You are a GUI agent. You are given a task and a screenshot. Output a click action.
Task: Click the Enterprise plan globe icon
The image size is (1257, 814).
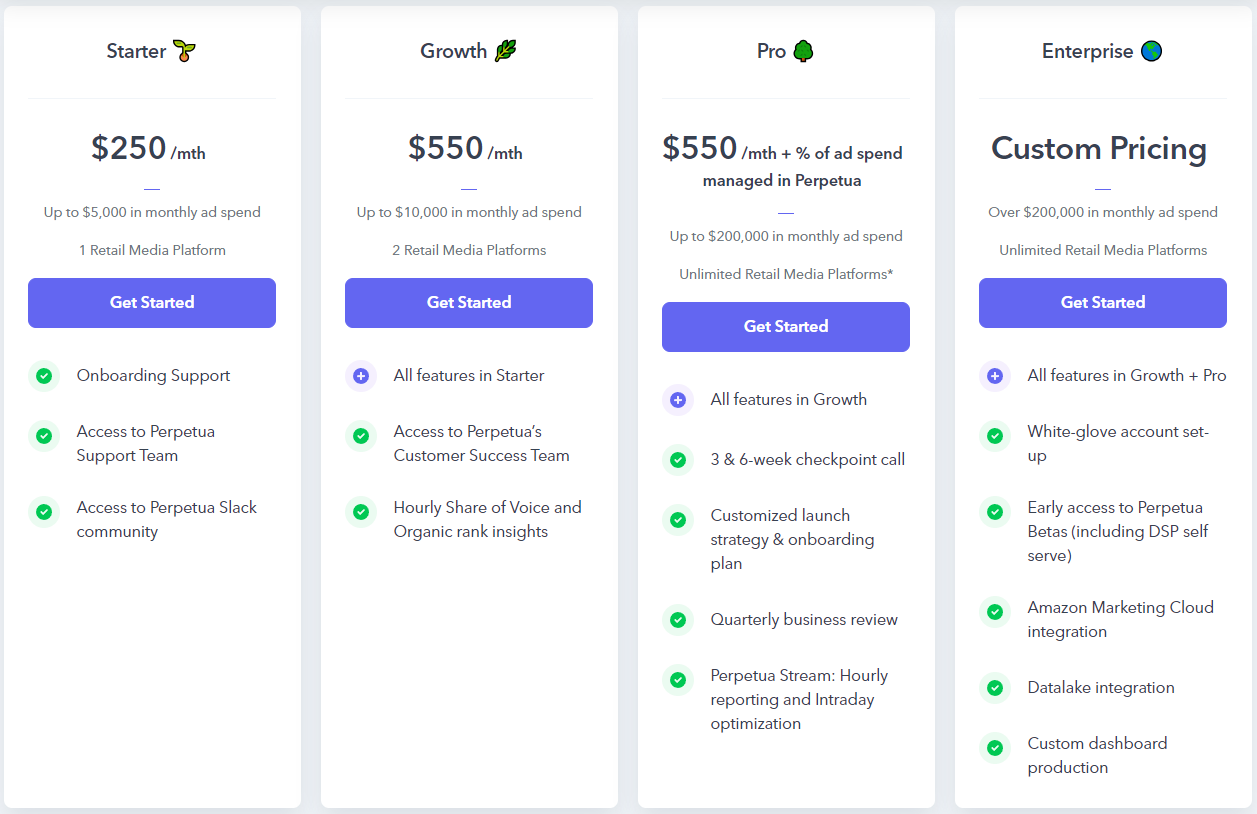1151,51
